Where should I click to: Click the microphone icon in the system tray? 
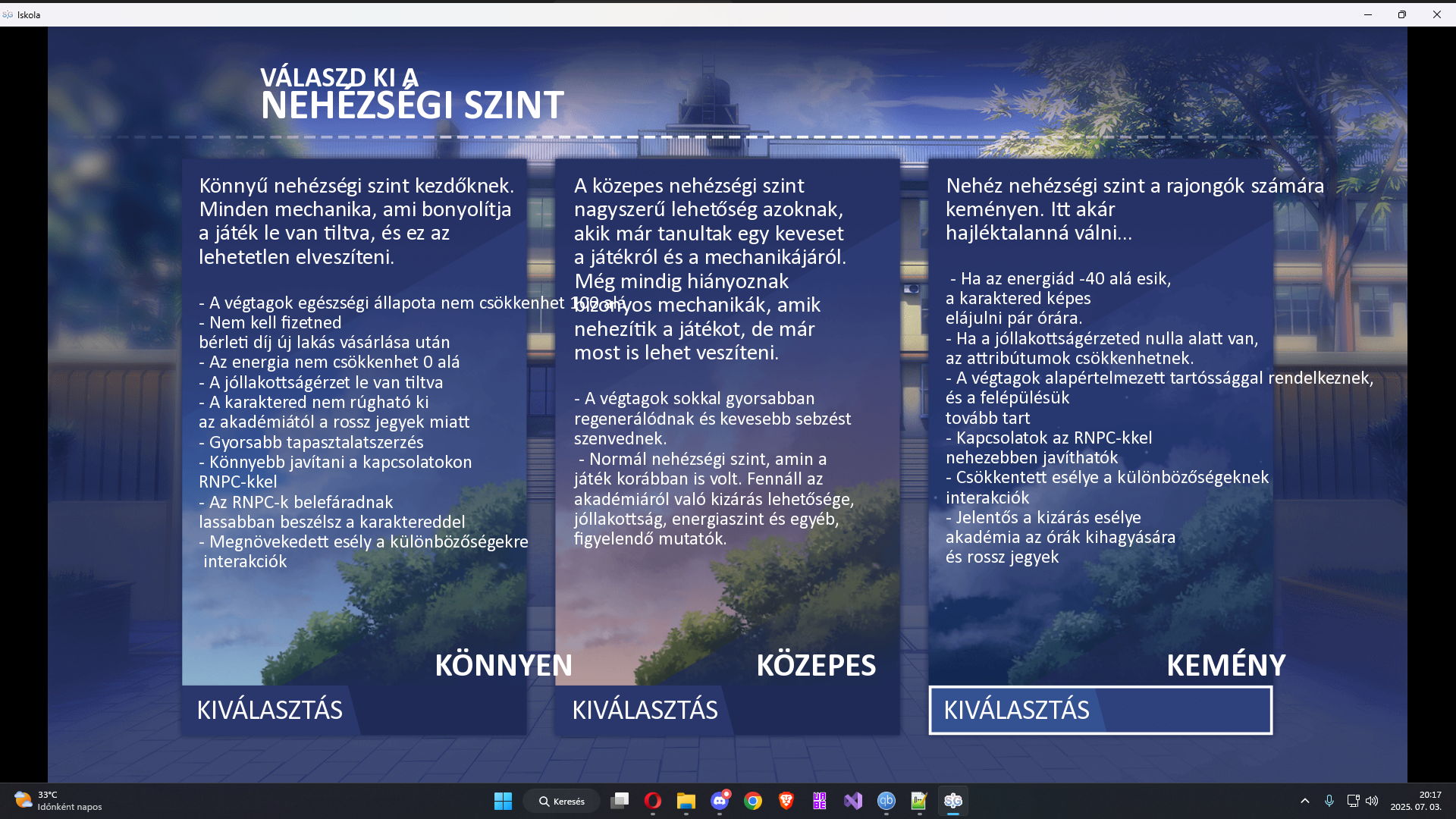(1329, 801)
